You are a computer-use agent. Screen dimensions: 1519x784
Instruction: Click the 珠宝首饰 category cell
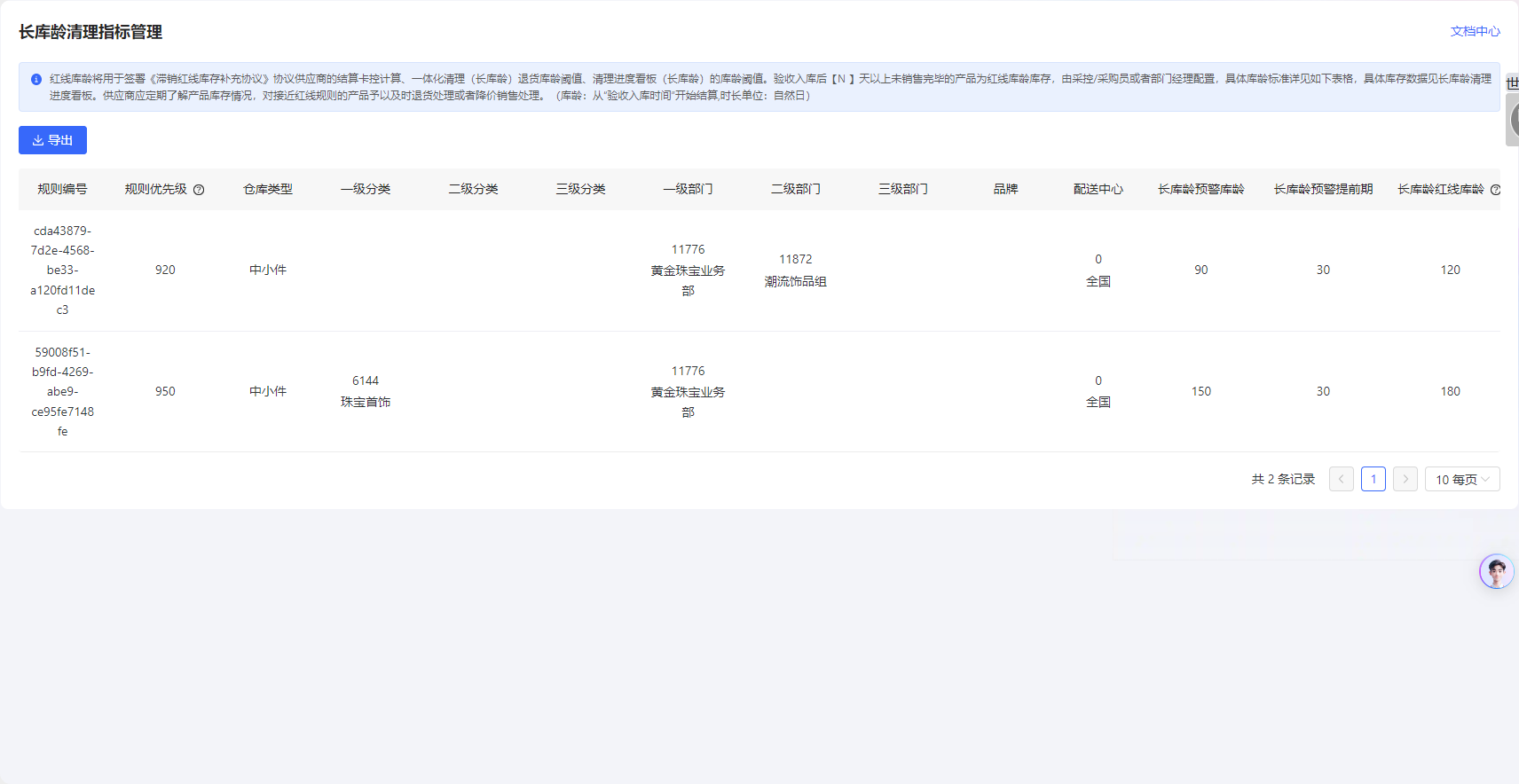(365, 402)
